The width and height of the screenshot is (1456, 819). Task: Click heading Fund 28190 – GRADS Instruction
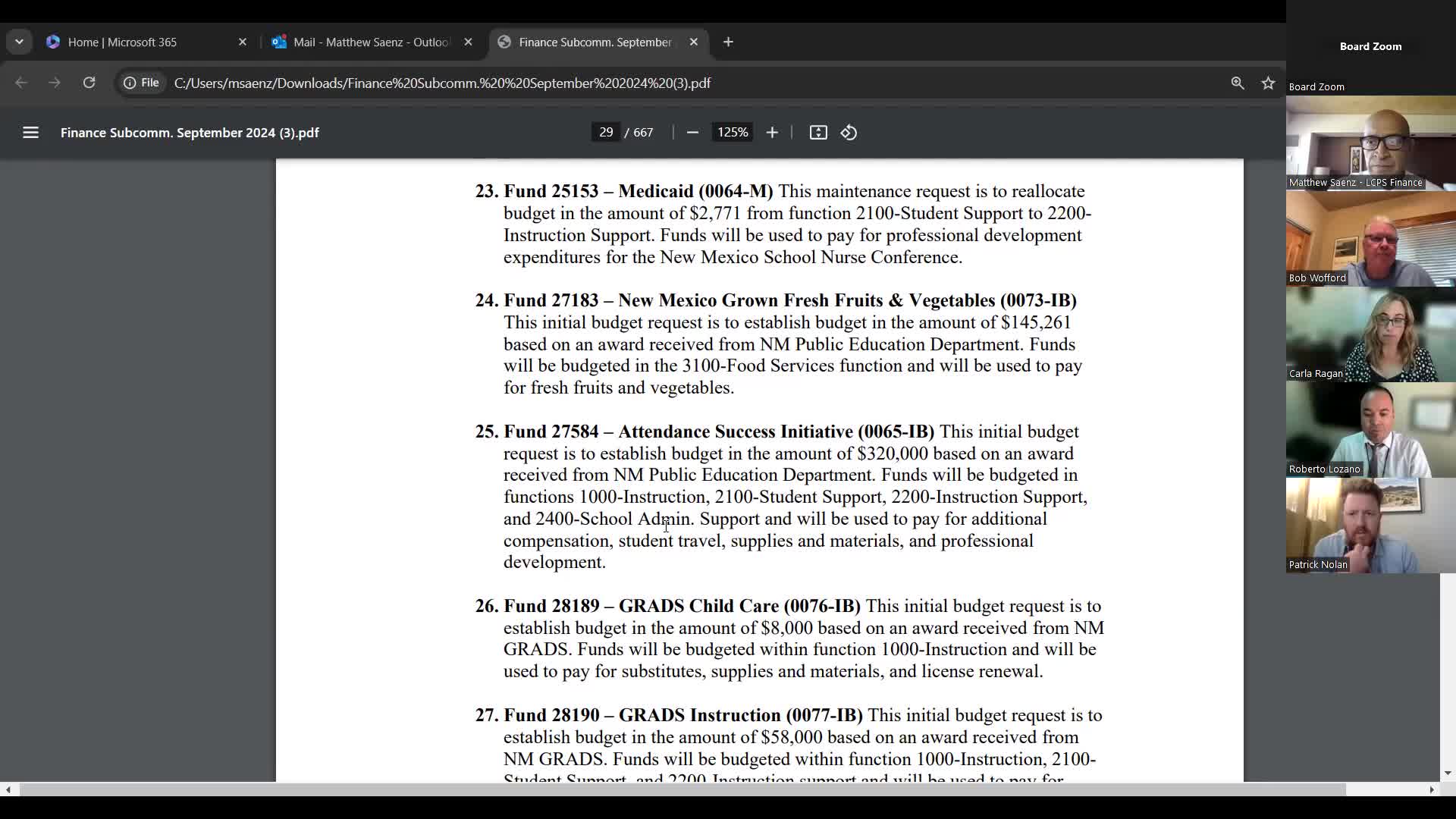coord(683,715)
